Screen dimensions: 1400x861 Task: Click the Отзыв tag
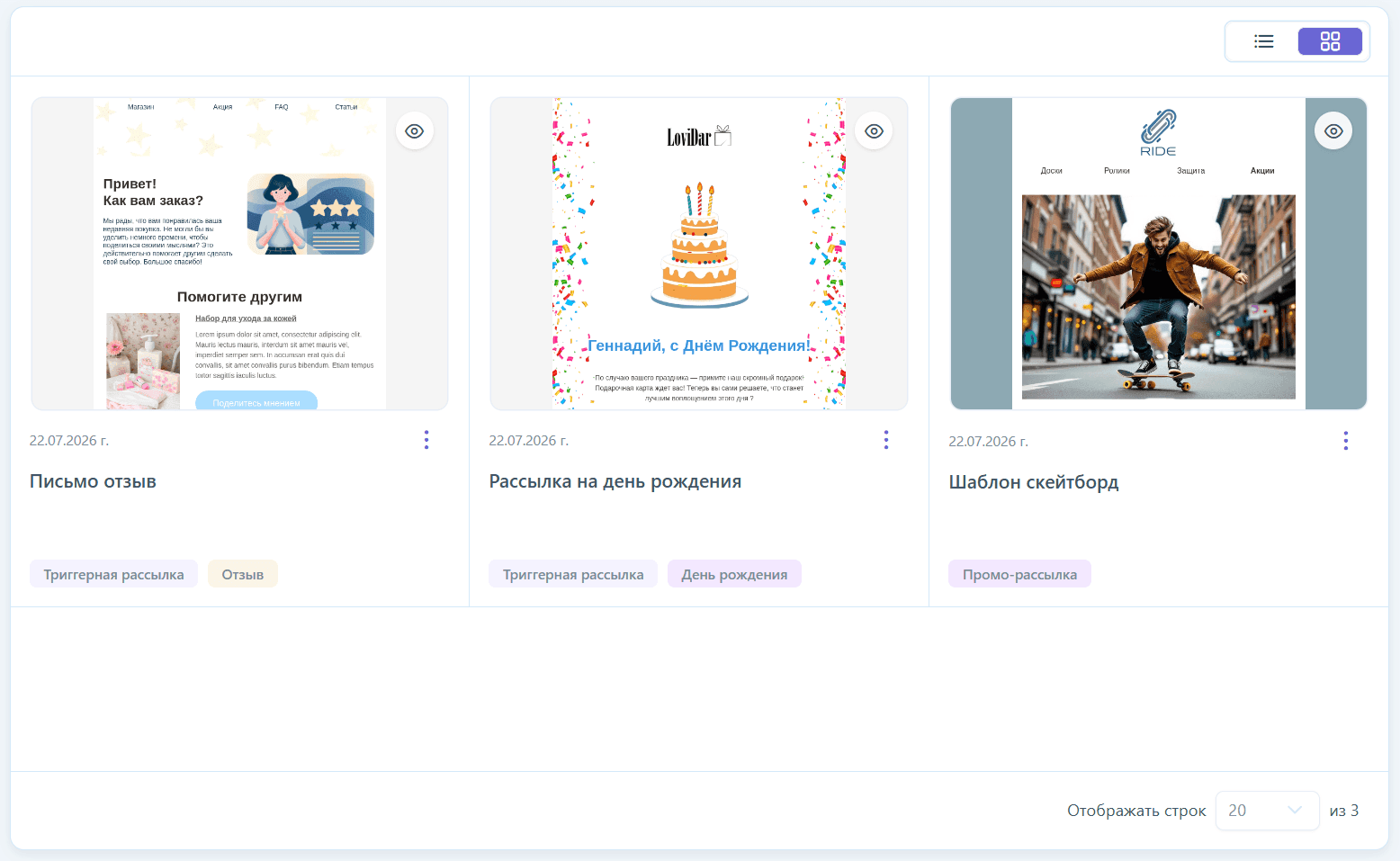coord(243,574)
